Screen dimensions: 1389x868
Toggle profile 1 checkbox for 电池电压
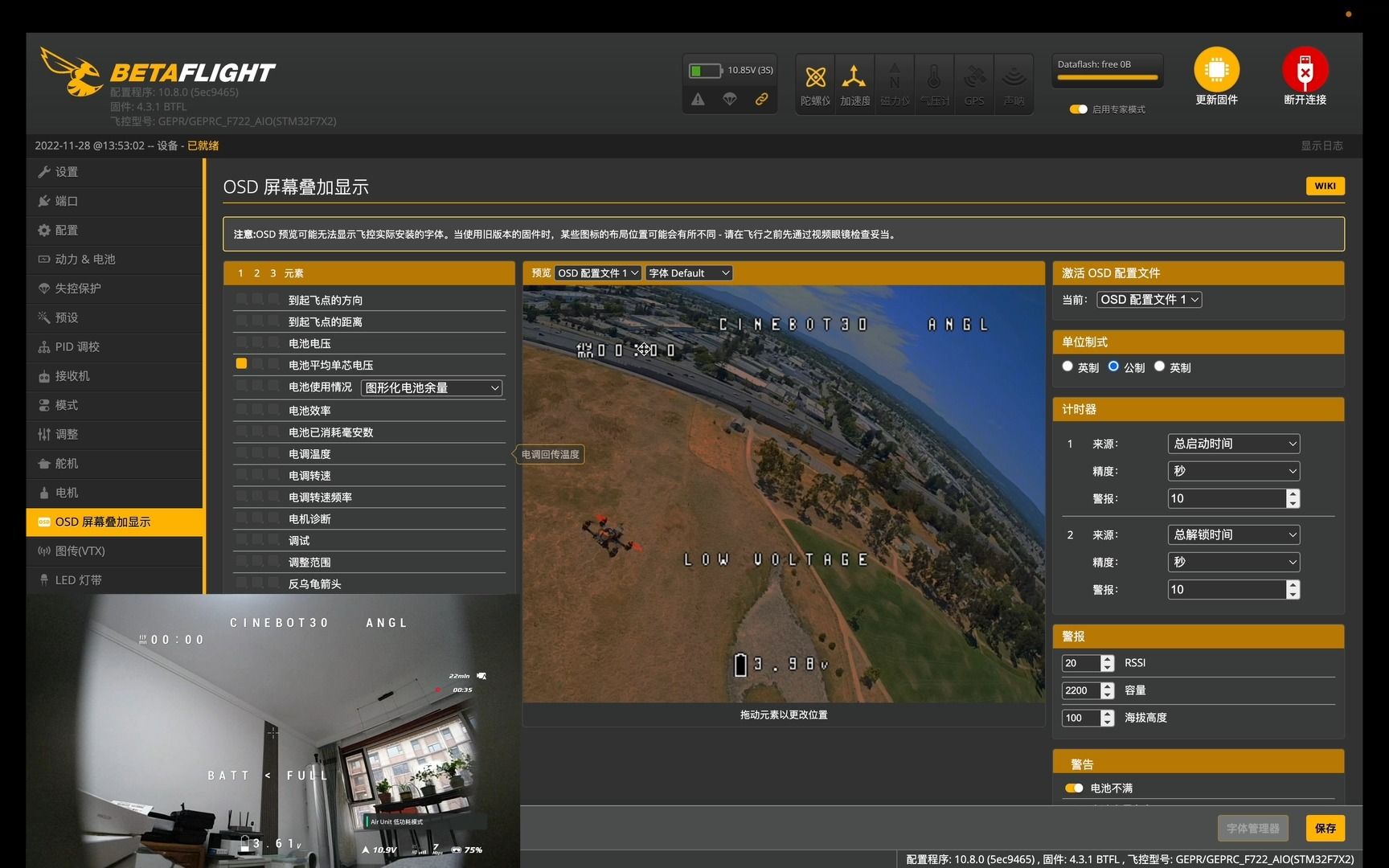(241, 342)
